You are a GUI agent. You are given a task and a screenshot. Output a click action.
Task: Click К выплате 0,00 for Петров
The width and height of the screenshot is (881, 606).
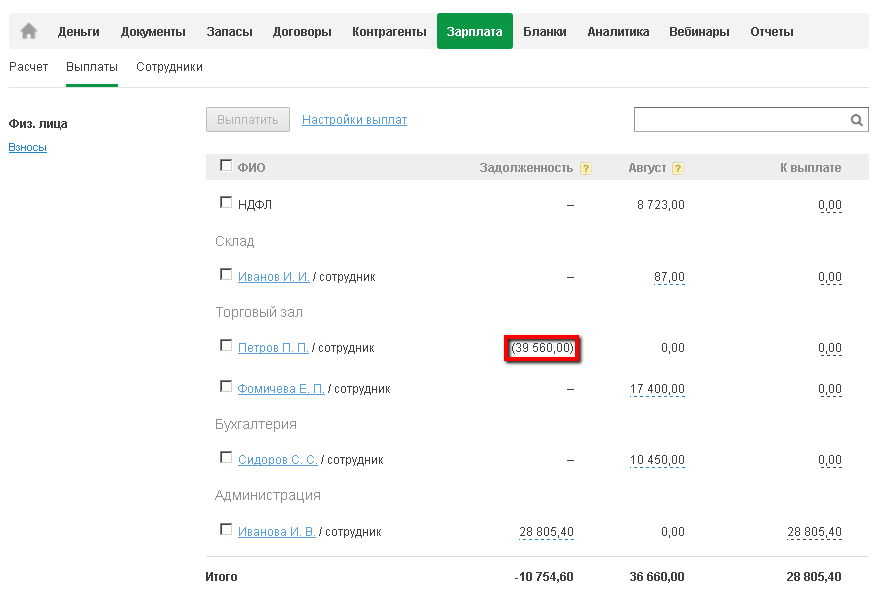pos(830,348)
